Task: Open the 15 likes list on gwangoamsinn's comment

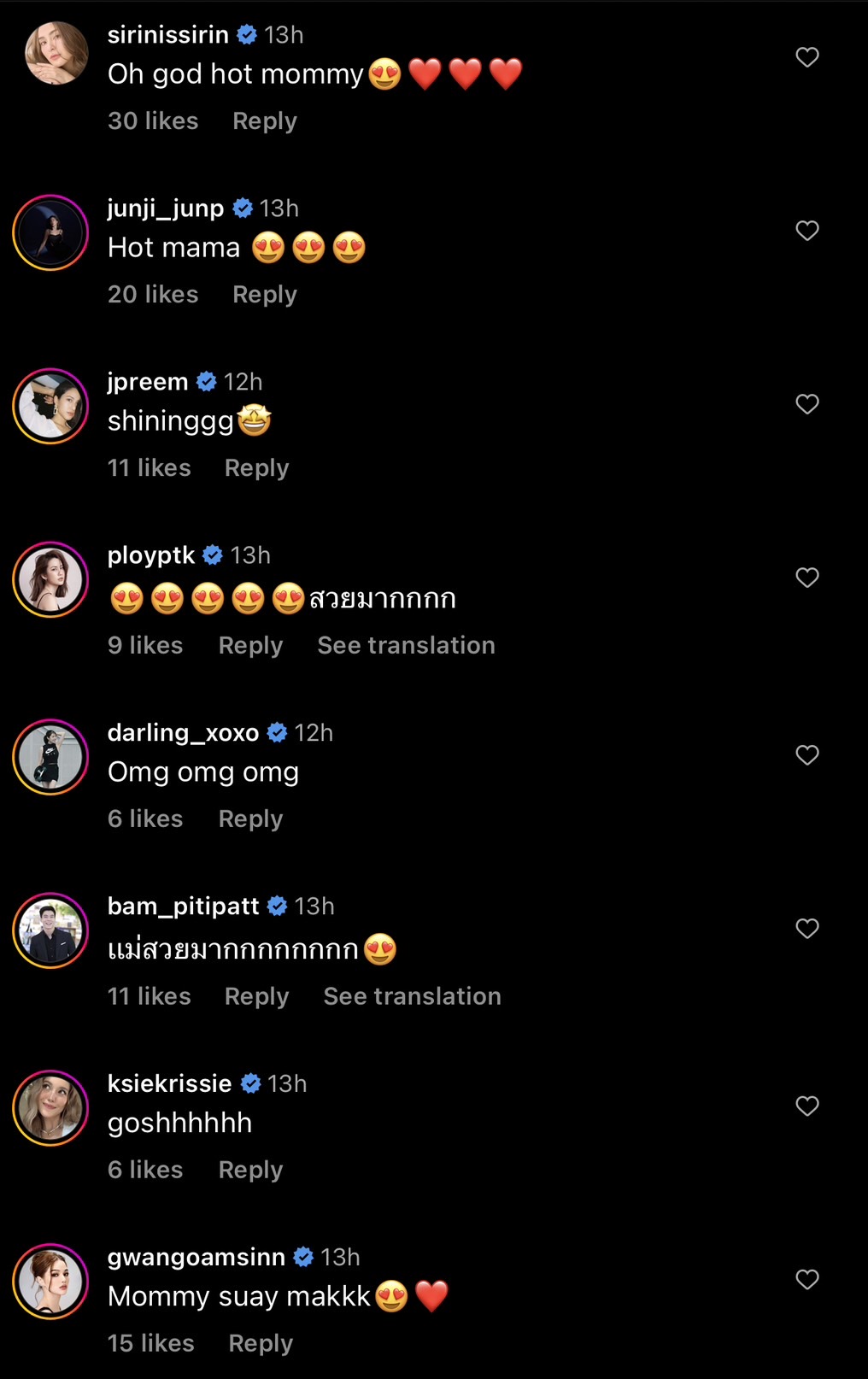Action: [151, 1344]
